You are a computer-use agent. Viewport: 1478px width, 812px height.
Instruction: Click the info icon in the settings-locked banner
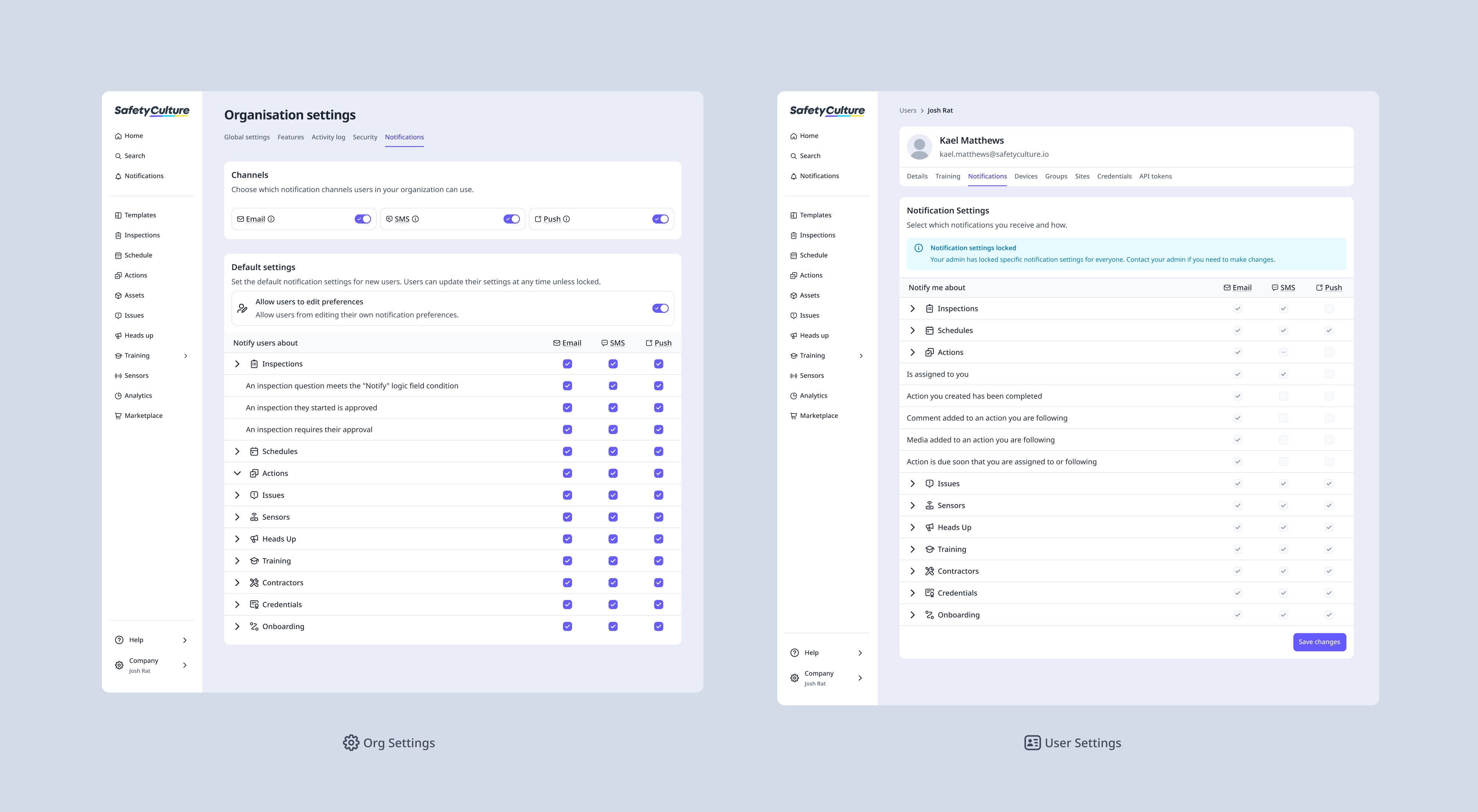(919, 248)
